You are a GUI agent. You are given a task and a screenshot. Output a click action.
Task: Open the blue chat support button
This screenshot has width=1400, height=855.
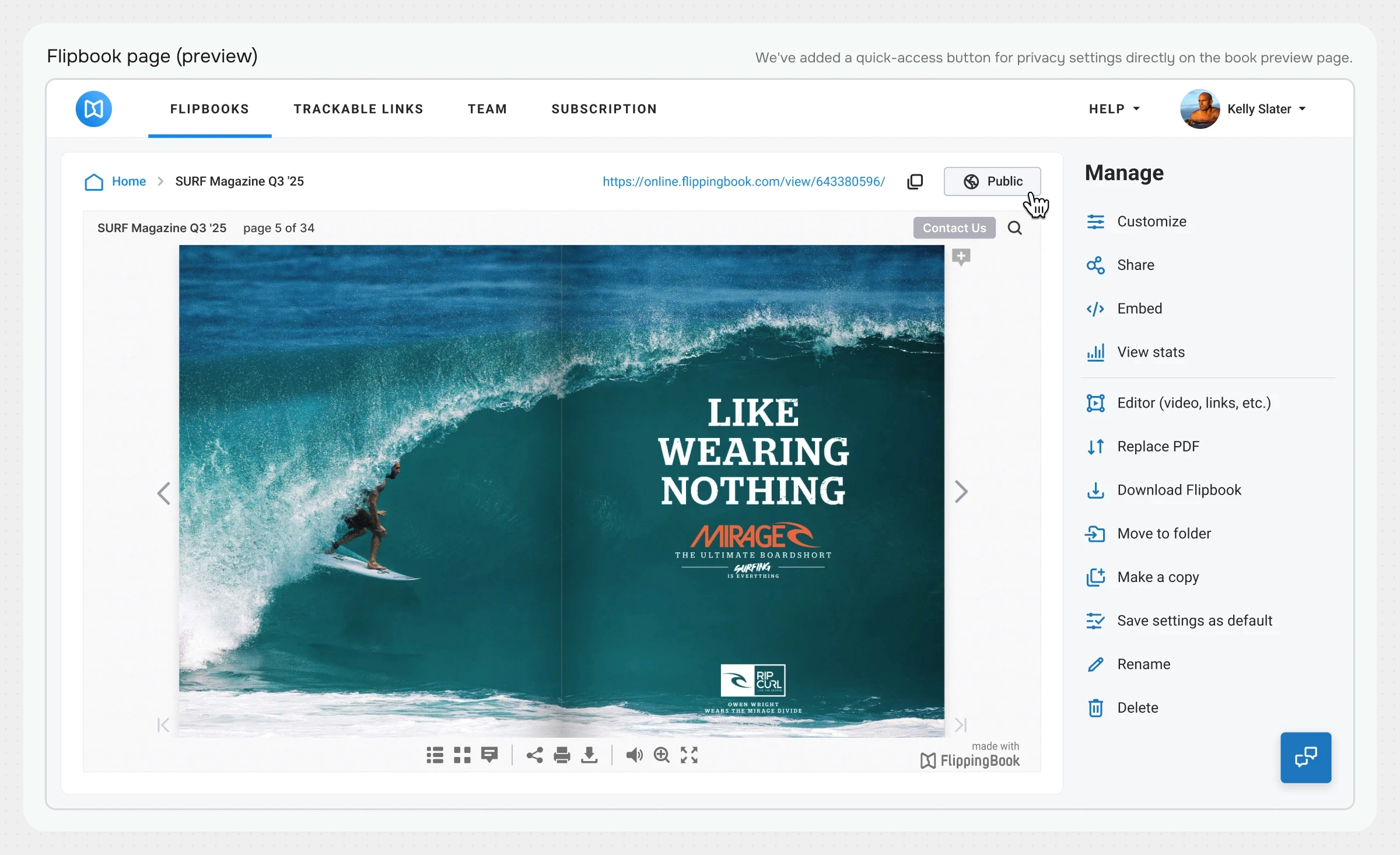coord(1305,758)
